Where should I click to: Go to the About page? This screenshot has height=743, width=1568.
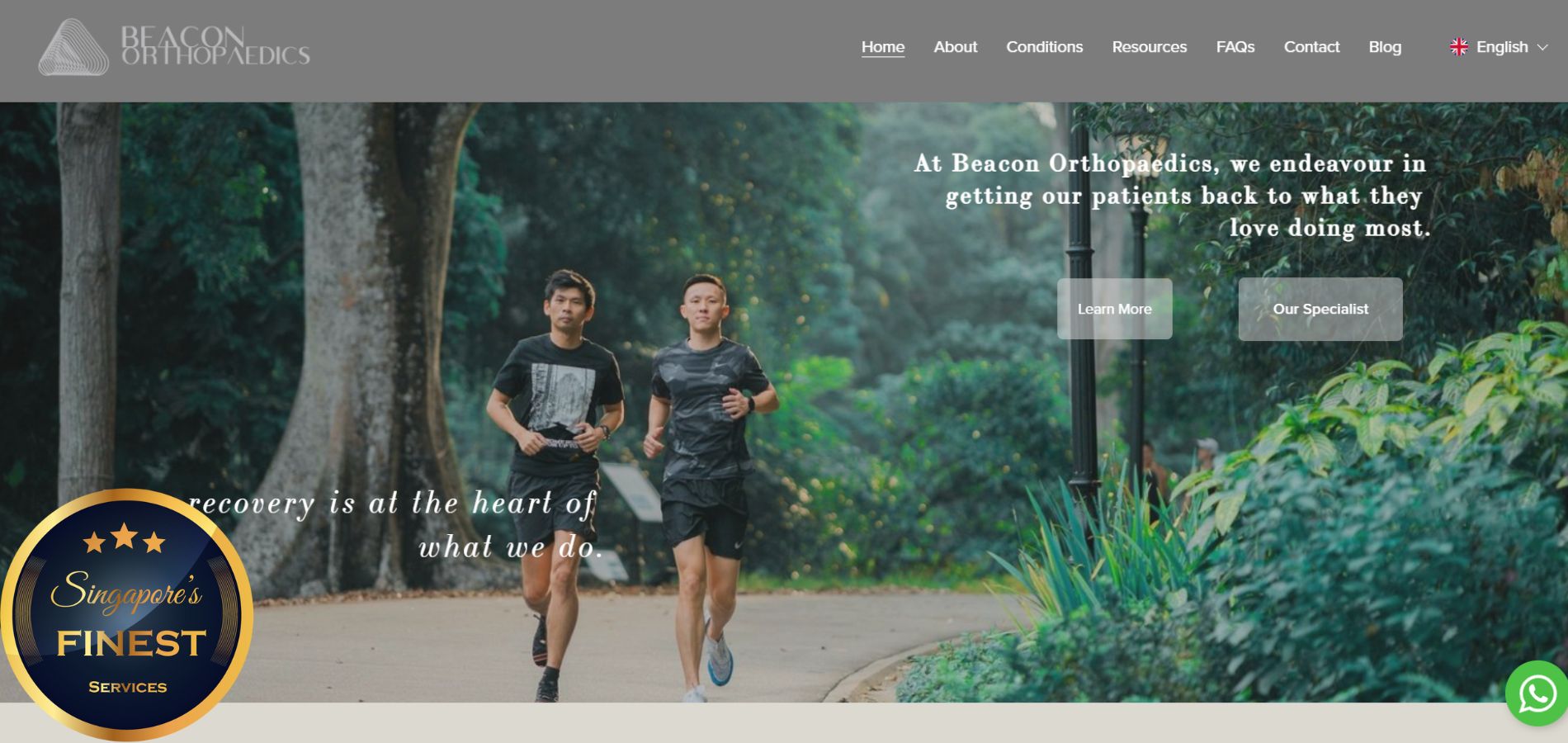click(x=955, y=47)
